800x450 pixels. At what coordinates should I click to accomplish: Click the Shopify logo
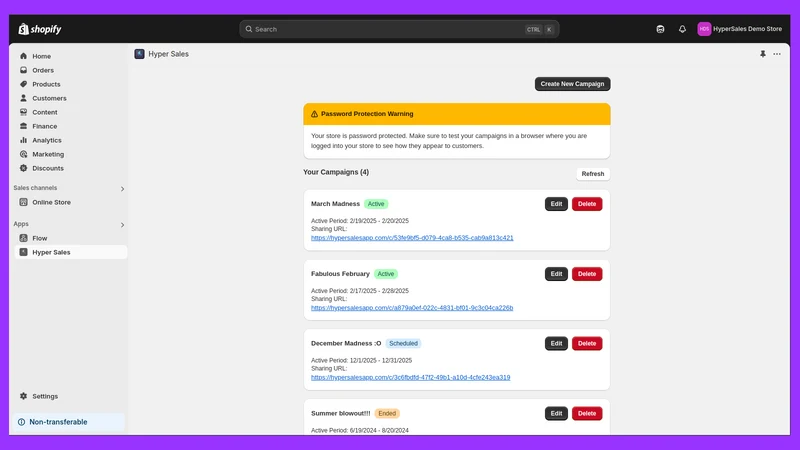pos(40,29)
